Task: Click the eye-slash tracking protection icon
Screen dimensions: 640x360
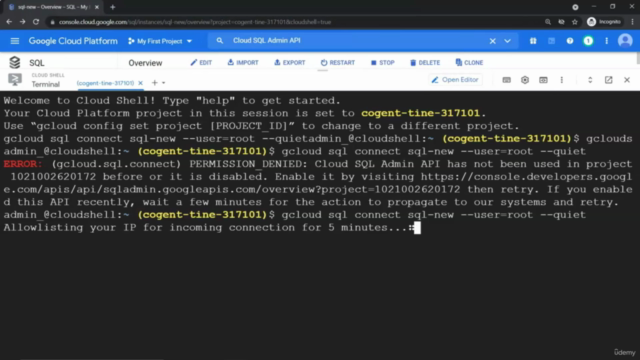Action: 562,22
